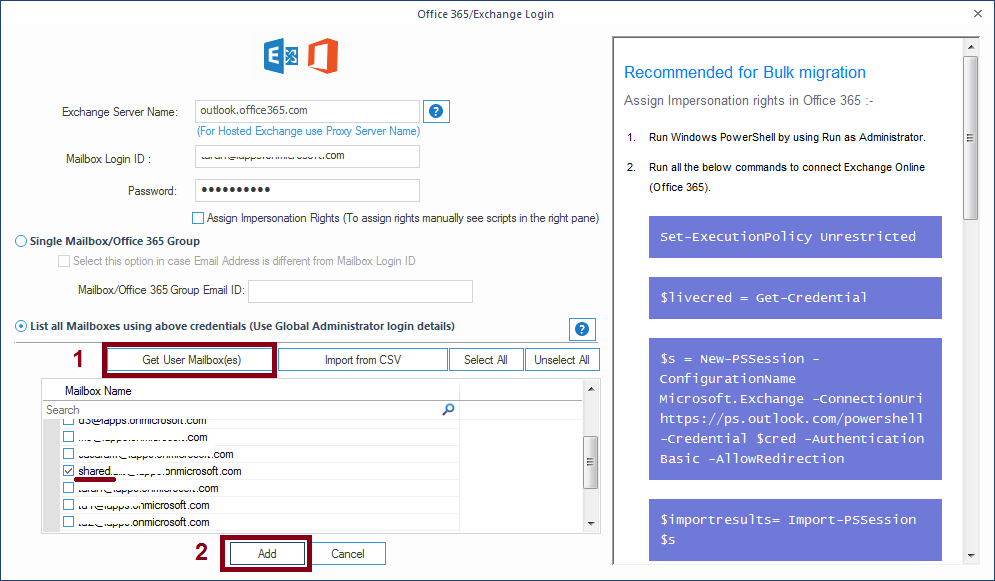Click 'For Hosted Exchange use Proxy Server Name' text
This screenshot has width=995, height=581.
coord(308,131)
